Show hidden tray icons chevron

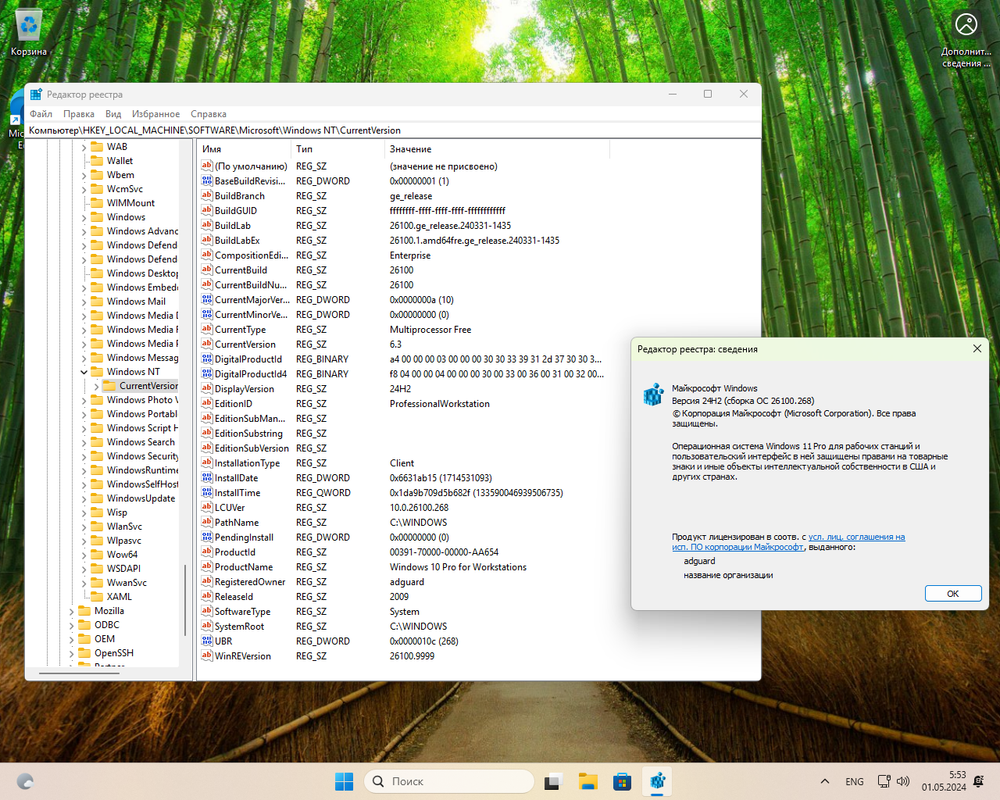click(825, 781)
